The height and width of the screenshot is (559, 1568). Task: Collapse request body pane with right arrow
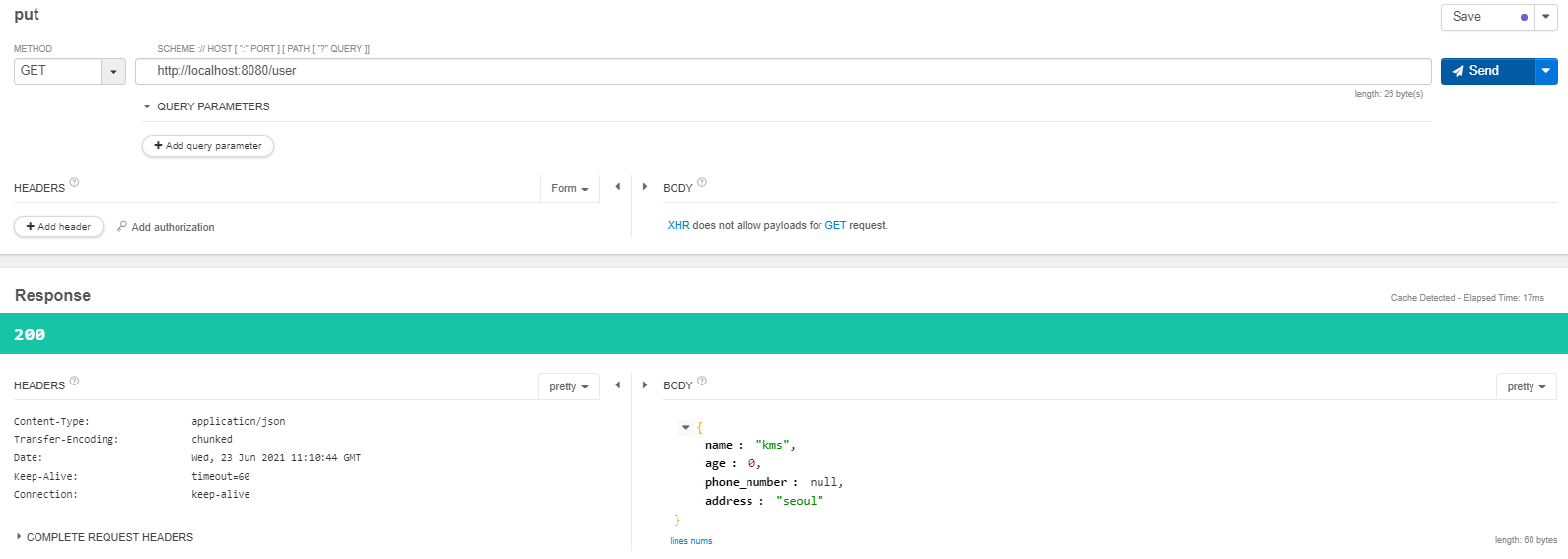(x=645, y=187)
